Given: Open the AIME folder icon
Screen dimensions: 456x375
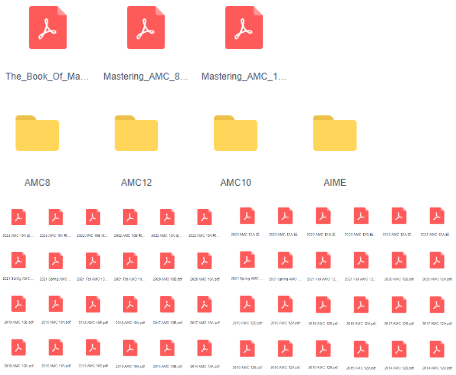Looking at the screenshot, I should click(335, 133).
